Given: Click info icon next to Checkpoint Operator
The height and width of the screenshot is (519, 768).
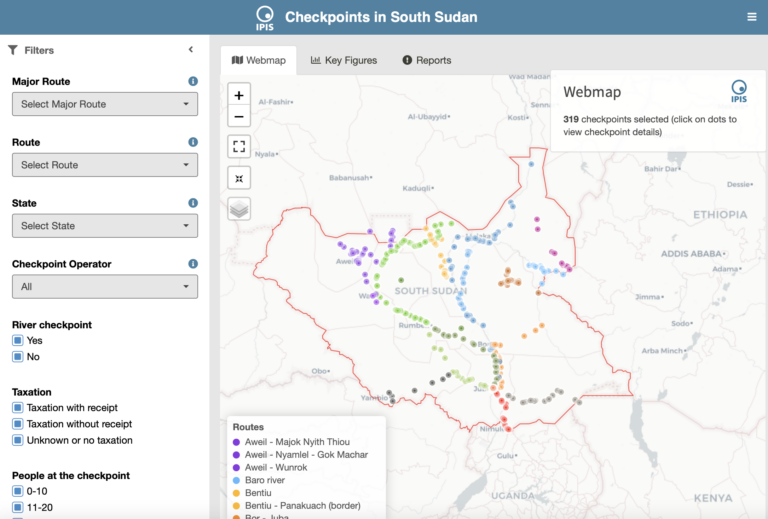Looking at the screenshot, I should [x=193, y=264].
